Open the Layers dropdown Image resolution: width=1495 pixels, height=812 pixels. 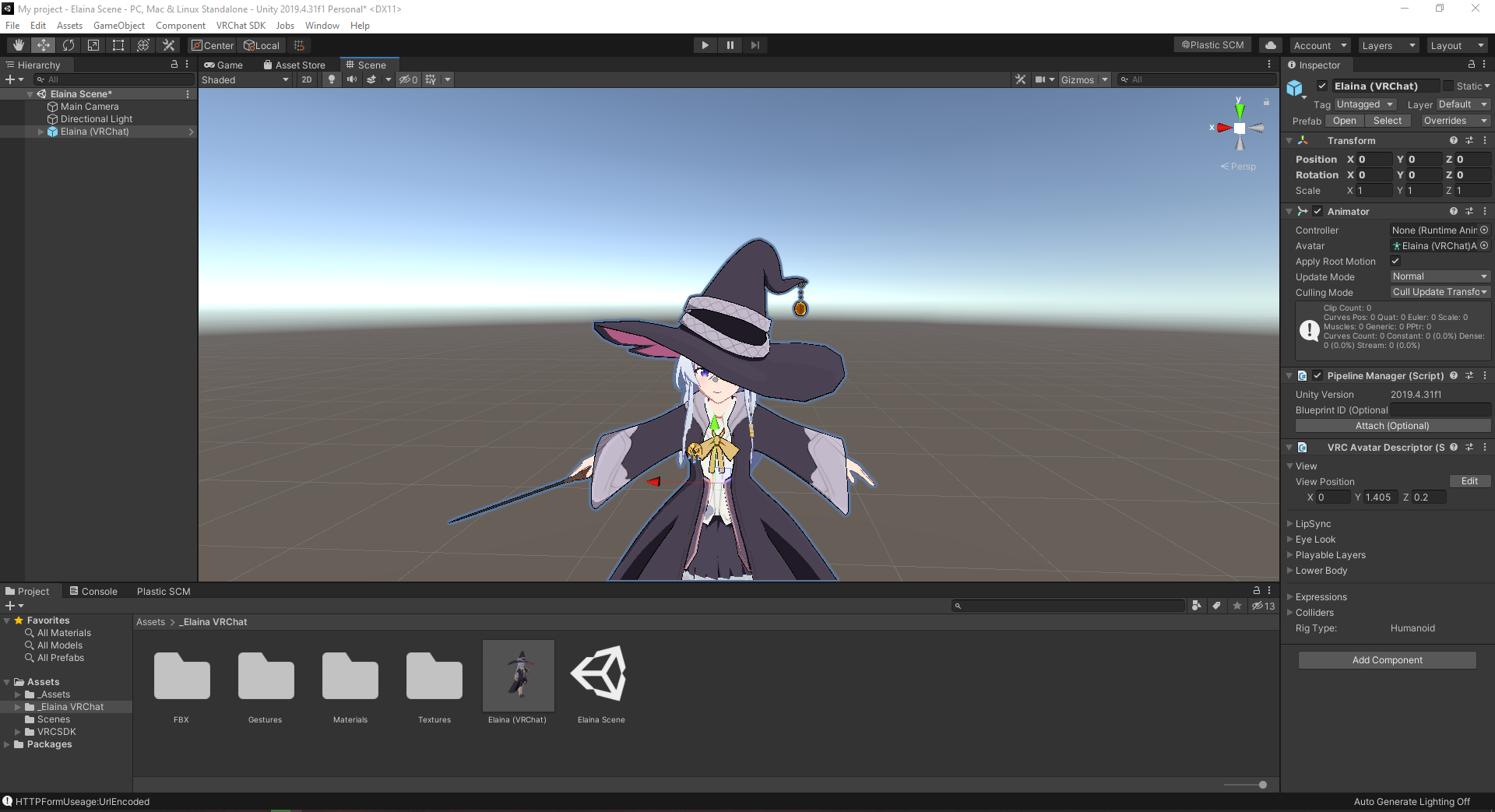pyautogui.click(x=1388, y=45)
